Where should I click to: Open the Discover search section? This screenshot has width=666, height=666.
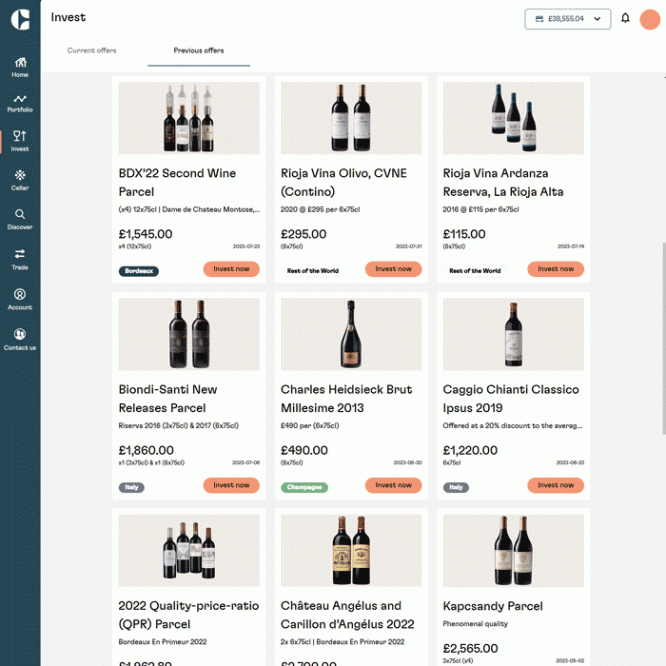(20, 219)
